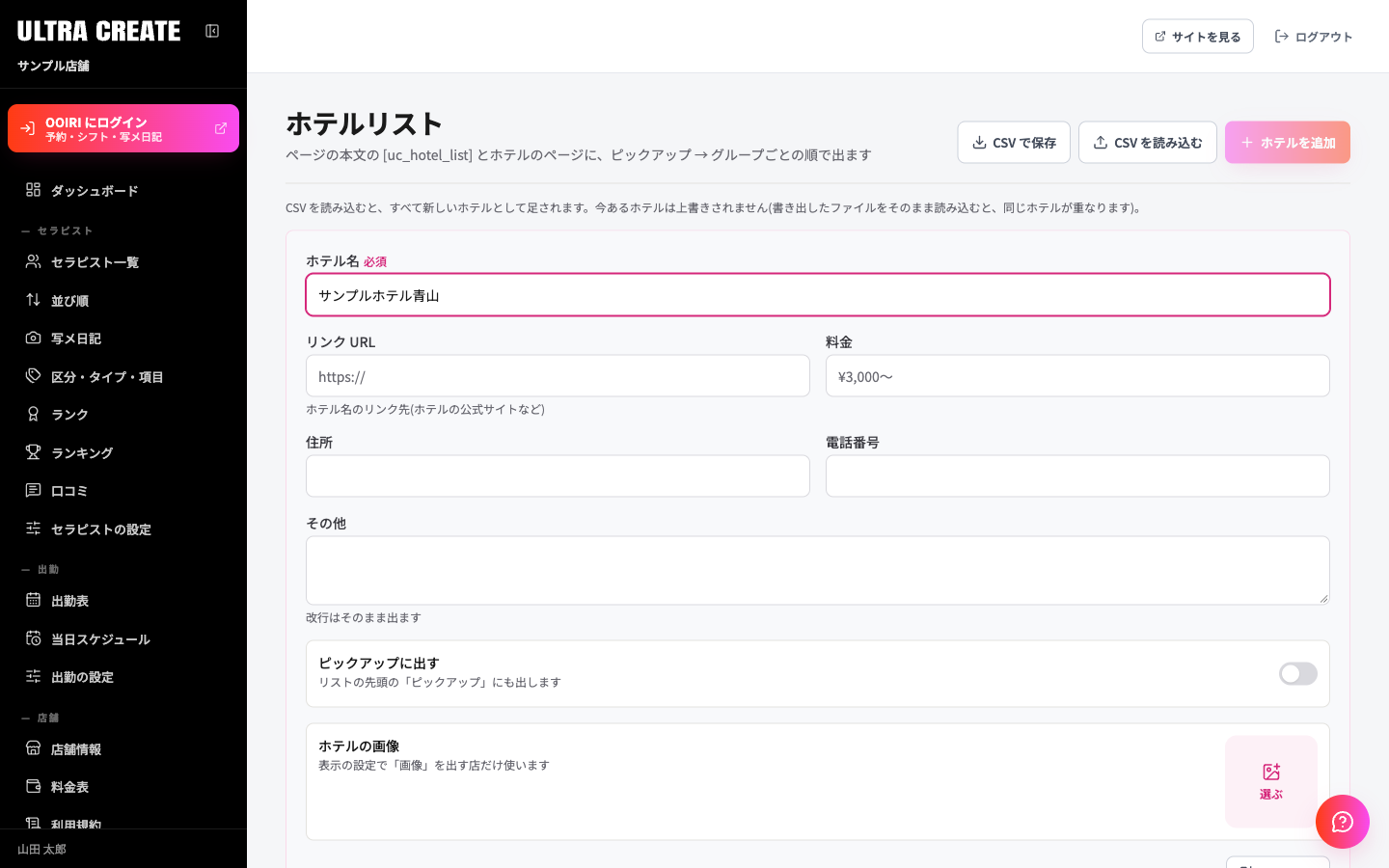This screenshot has height=868, width=1389.
Task: Click the category tags icon
Action: tap(33, 376)
